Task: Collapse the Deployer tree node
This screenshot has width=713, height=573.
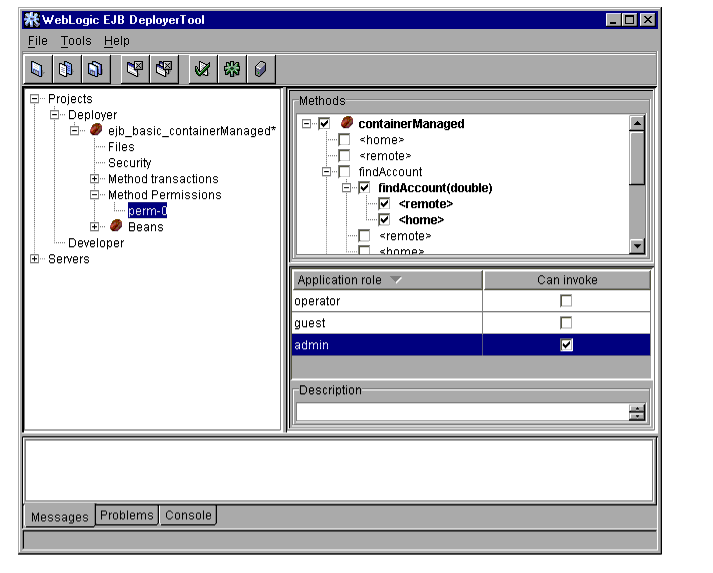Action: coord(54,115)
